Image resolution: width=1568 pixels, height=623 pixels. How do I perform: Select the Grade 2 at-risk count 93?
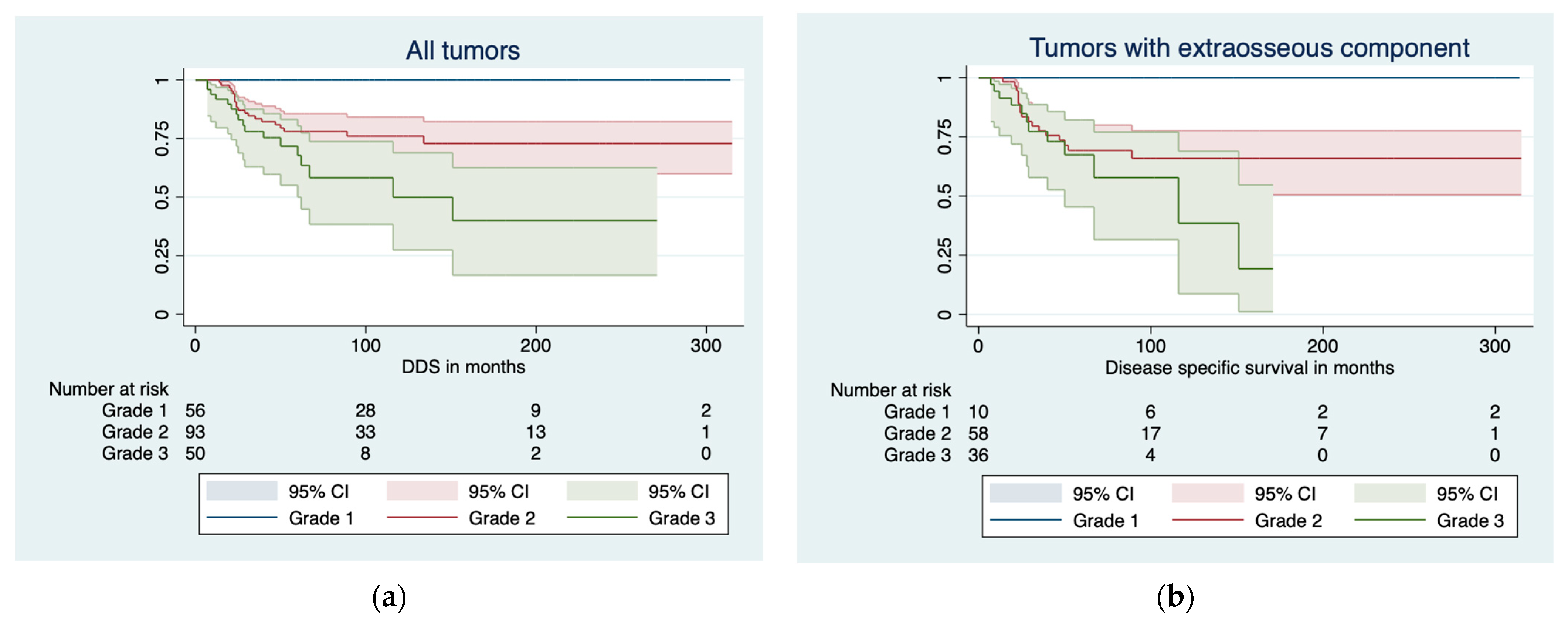(x=195, y=432)
